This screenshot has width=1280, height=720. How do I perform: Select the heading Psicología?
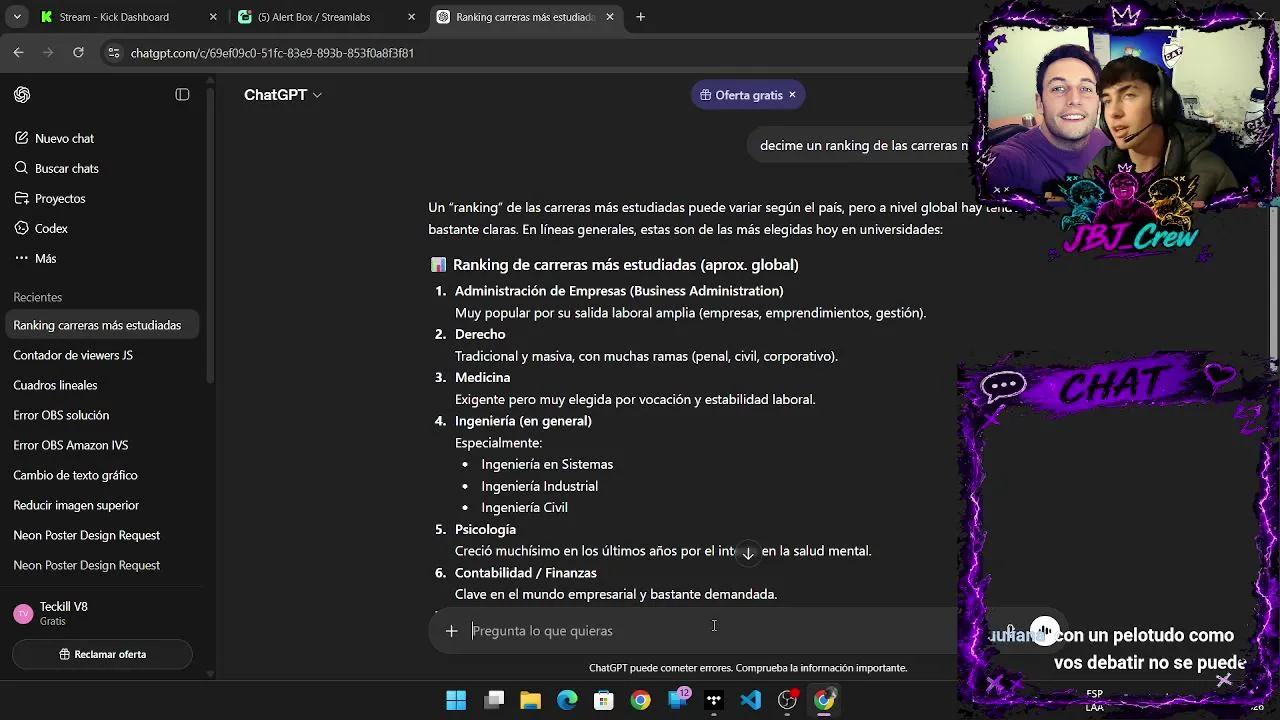click(x=485, y=530)
